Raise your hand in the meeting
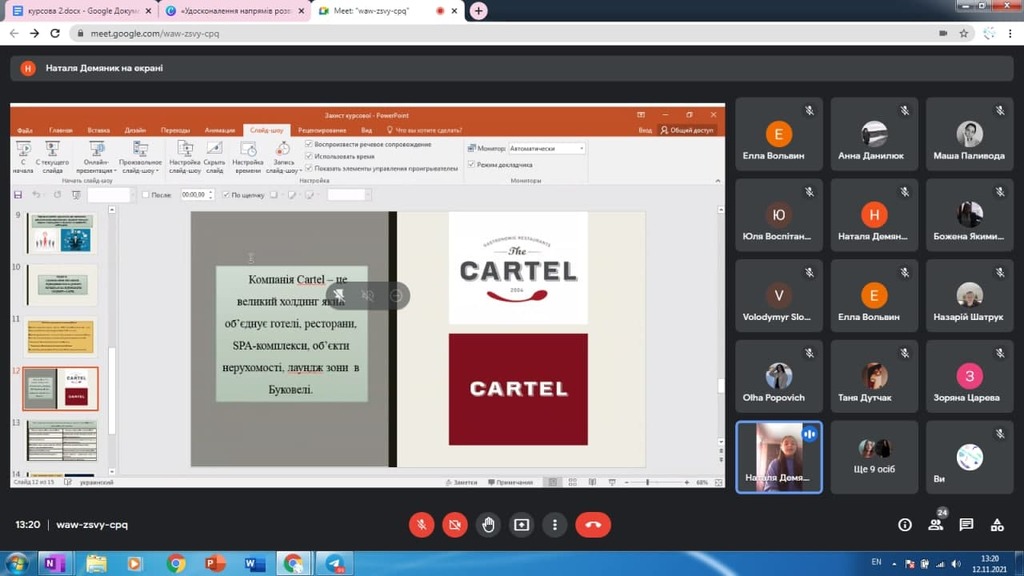 (x=488, y=524)
